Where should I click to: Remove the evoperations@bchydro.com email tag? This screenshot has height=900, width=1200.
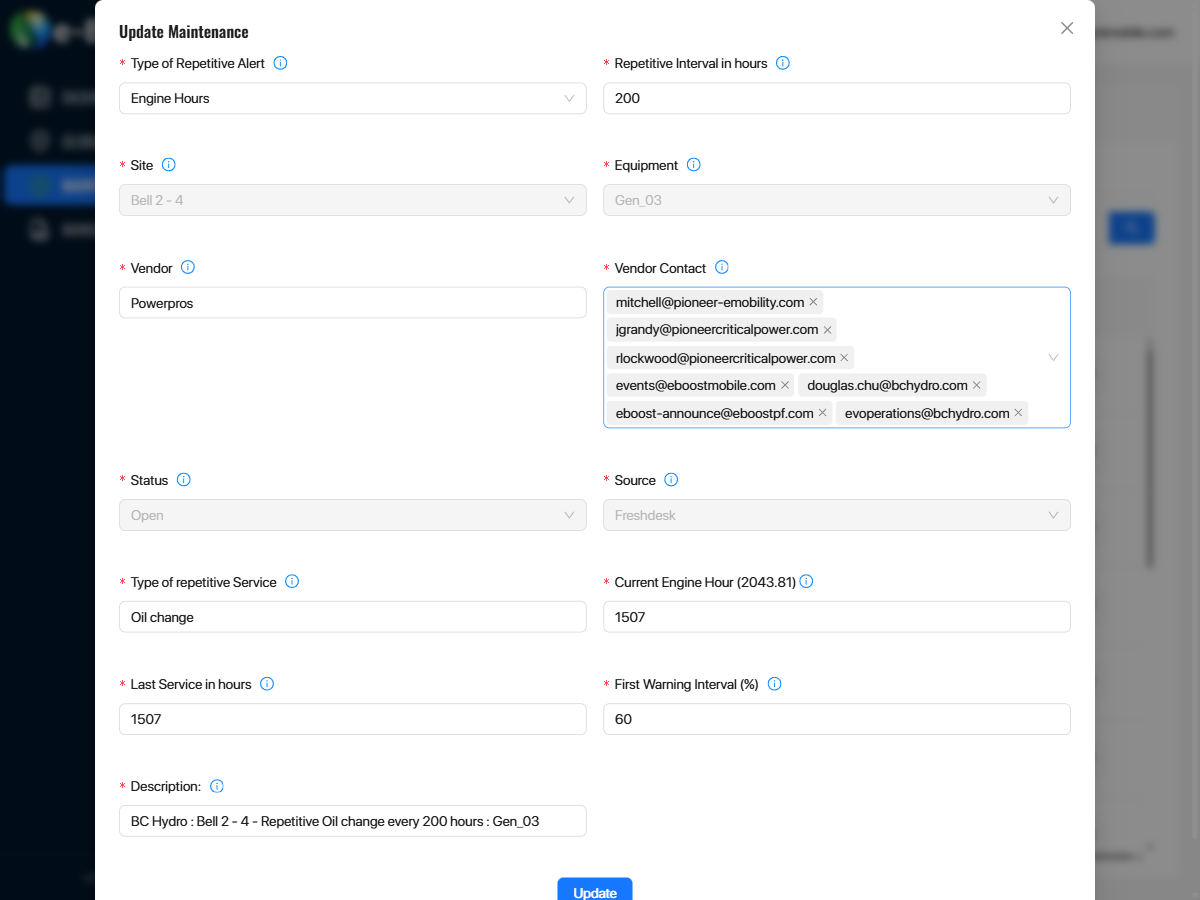click(x=1017, y=412)
